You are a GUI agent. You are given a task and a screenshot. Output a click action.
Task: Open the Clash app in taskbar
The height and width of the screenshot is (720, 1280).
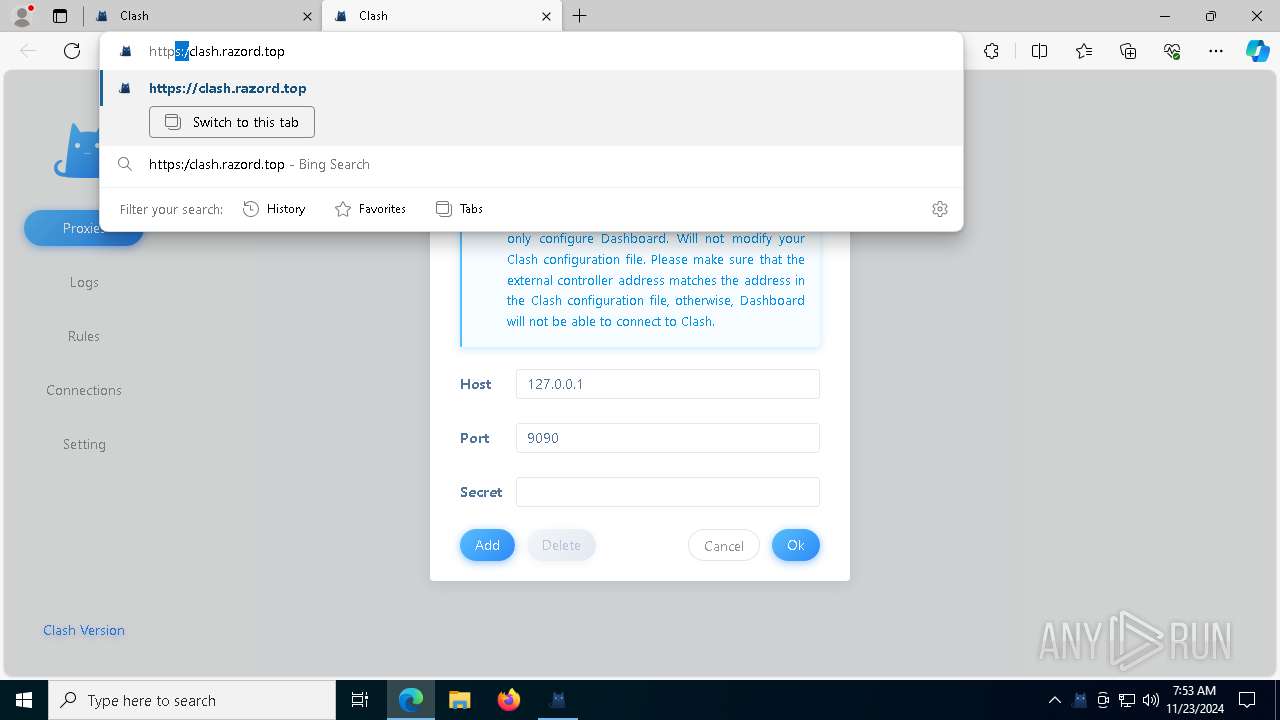558,700
